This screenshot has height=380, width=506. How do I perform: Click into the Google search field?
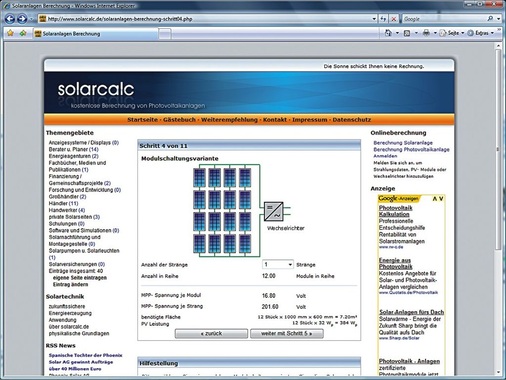pyautogui.click(x=444, y=19)
